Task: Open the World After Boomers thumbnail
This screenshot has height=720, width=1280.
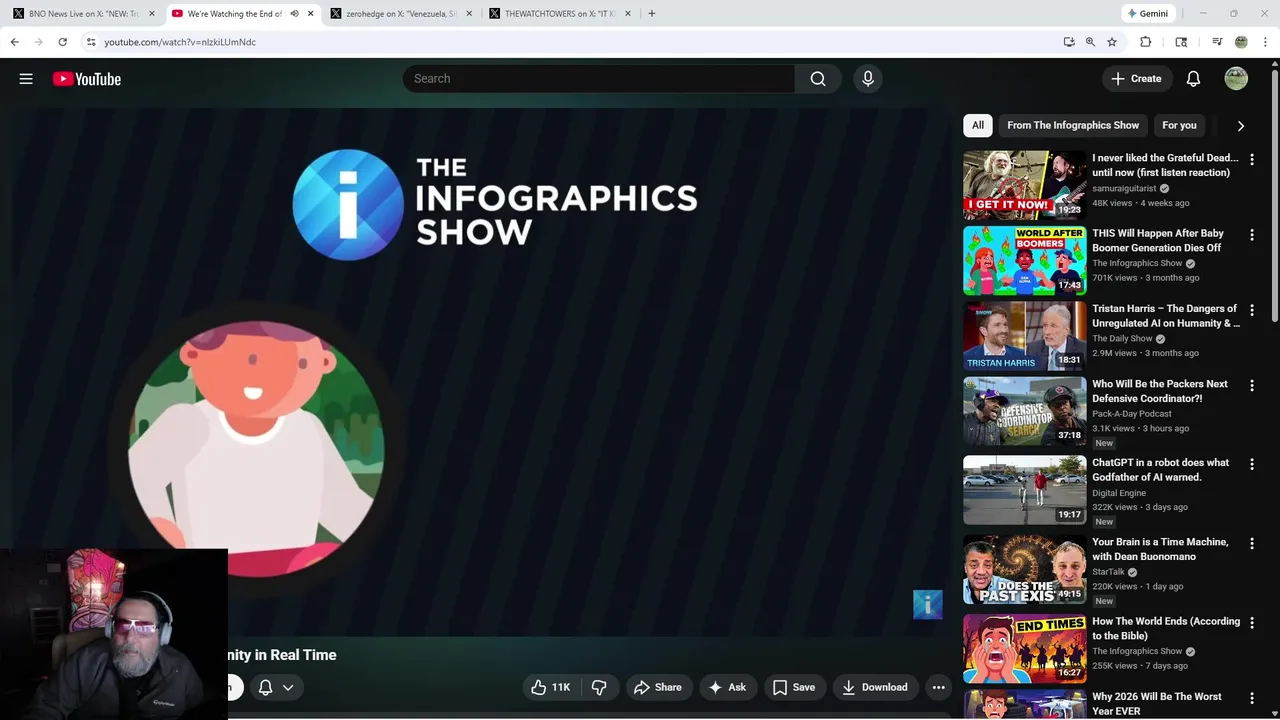Action: (1024, 260)
